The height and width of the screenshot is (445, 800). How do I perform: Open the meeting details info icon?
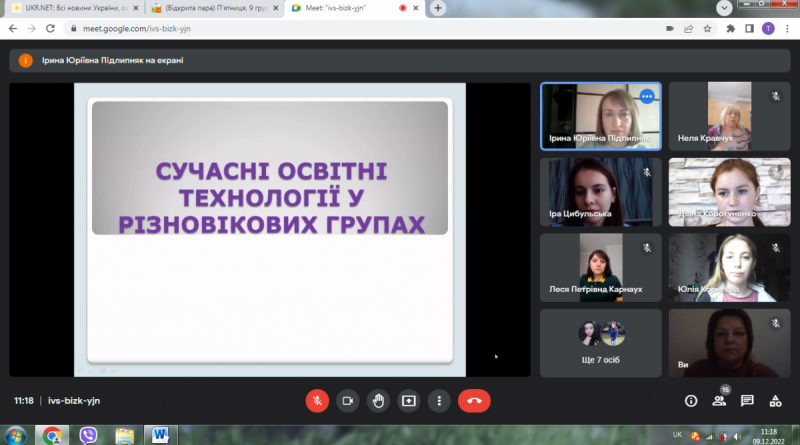(691, 401)
